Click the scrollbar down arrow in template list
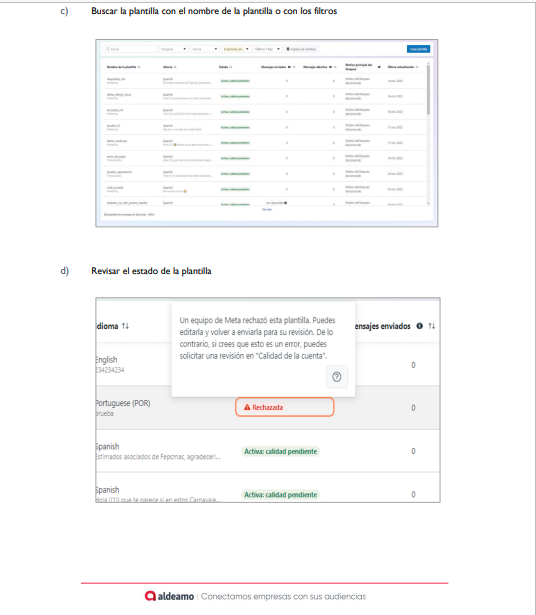Screen dimensions: 536x615 tap(428, 203)
